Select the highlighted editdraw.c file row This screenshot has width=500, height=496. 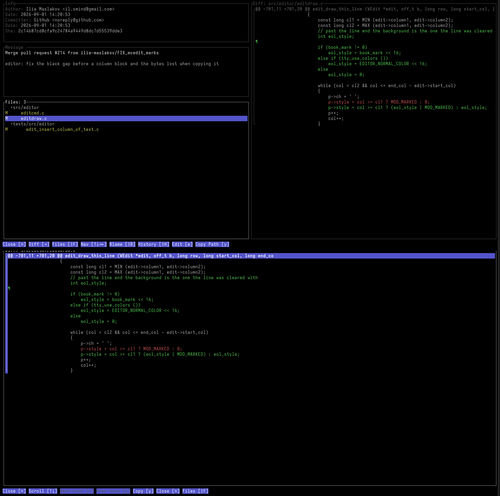click(126, 118)
